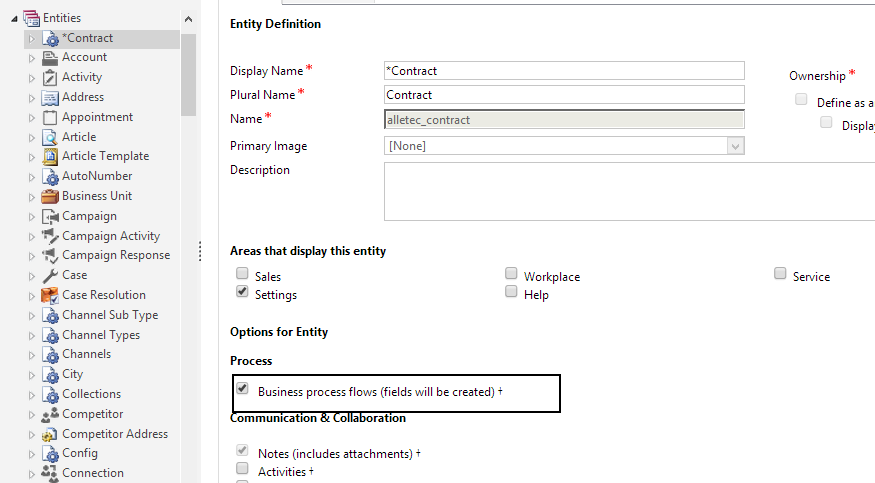Expand the Appointment entity node
The width and height of the screenshot is (875, 483).
coord(31,118)
